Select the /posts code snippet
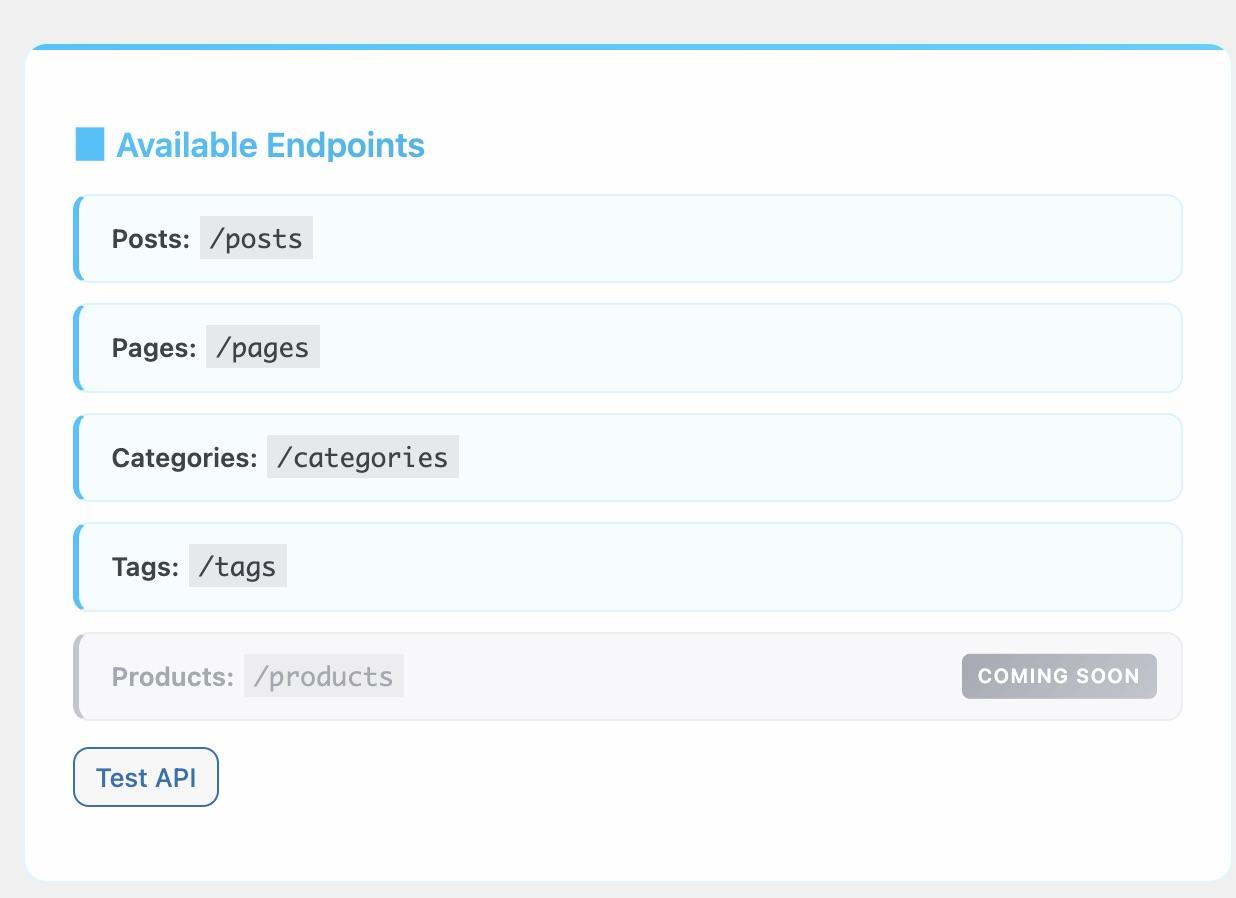This screenshot has height=898, width=1236. [x=256, y=238]
